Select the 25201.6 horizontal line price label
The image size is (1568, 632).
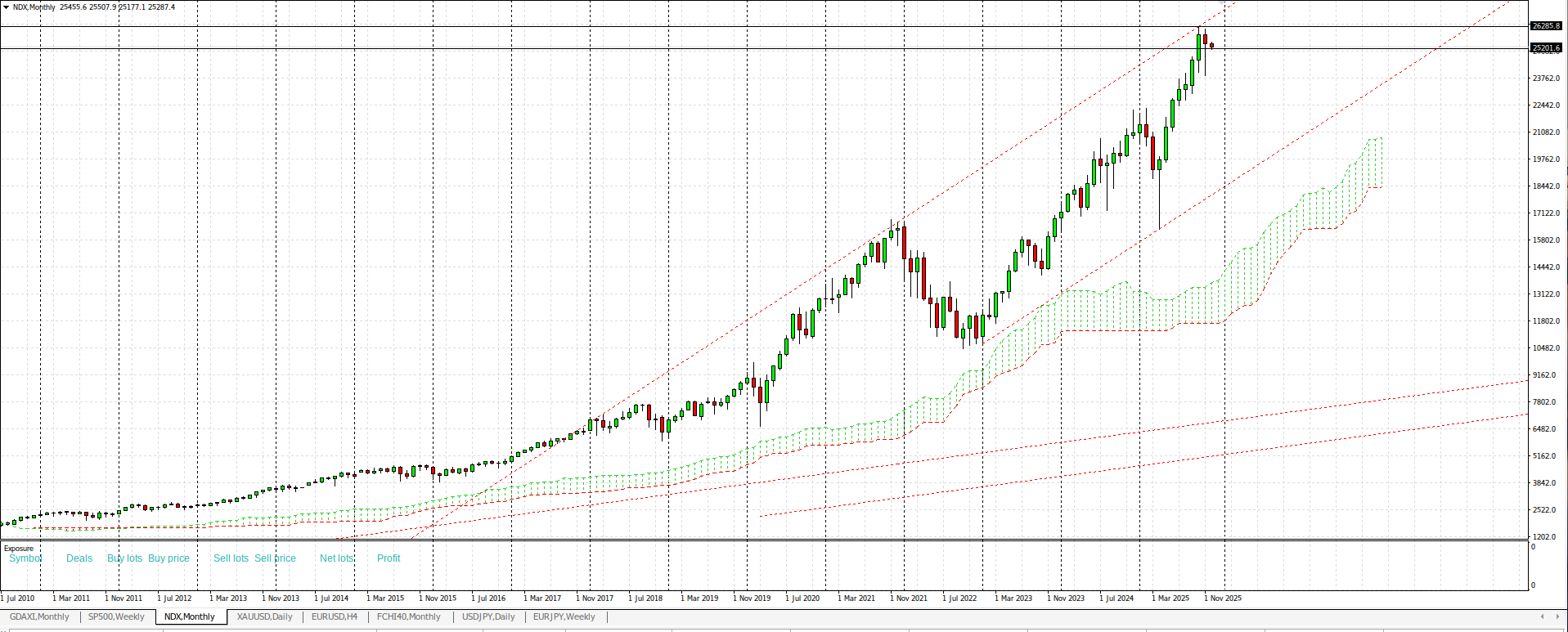click(x=1545, y=48)
